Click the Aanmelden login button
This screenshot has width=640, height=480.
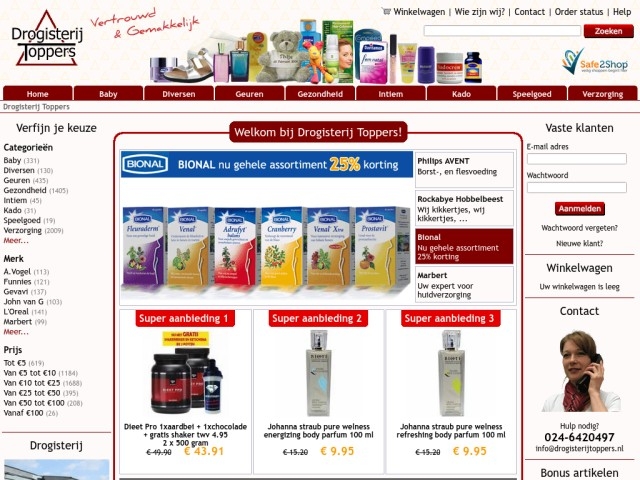580,209
